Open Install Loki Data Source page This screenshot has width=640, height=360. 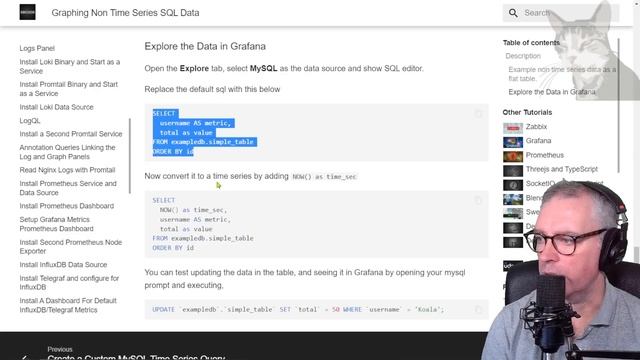click(56, 107)
